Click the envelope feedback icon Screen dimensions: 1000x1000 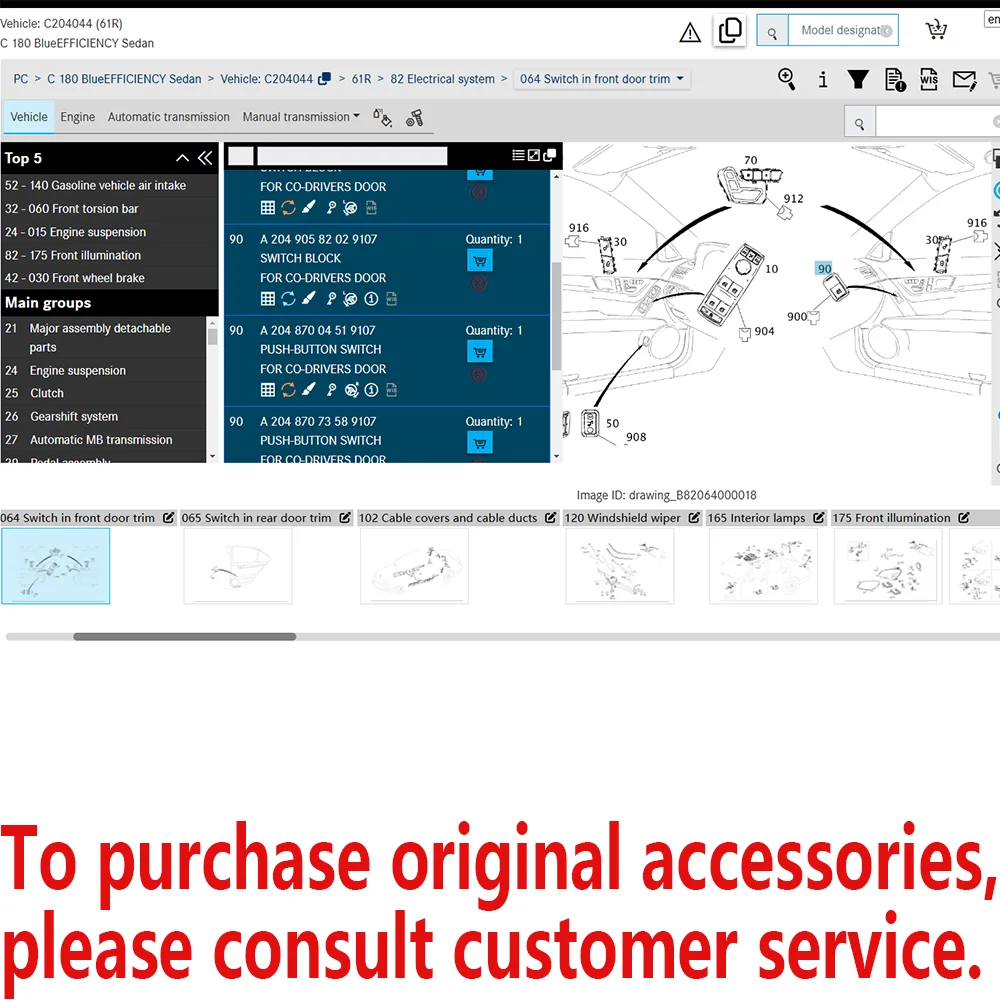(964, 80)
